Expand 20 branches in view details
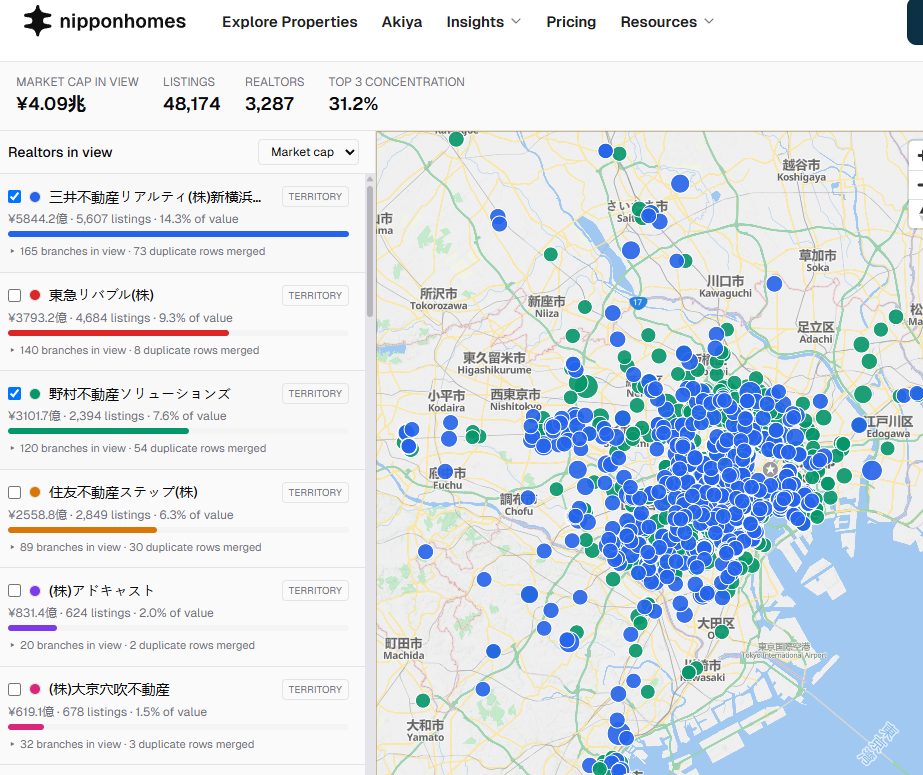This screenshot has height=775, width=923. click(132, 646)
